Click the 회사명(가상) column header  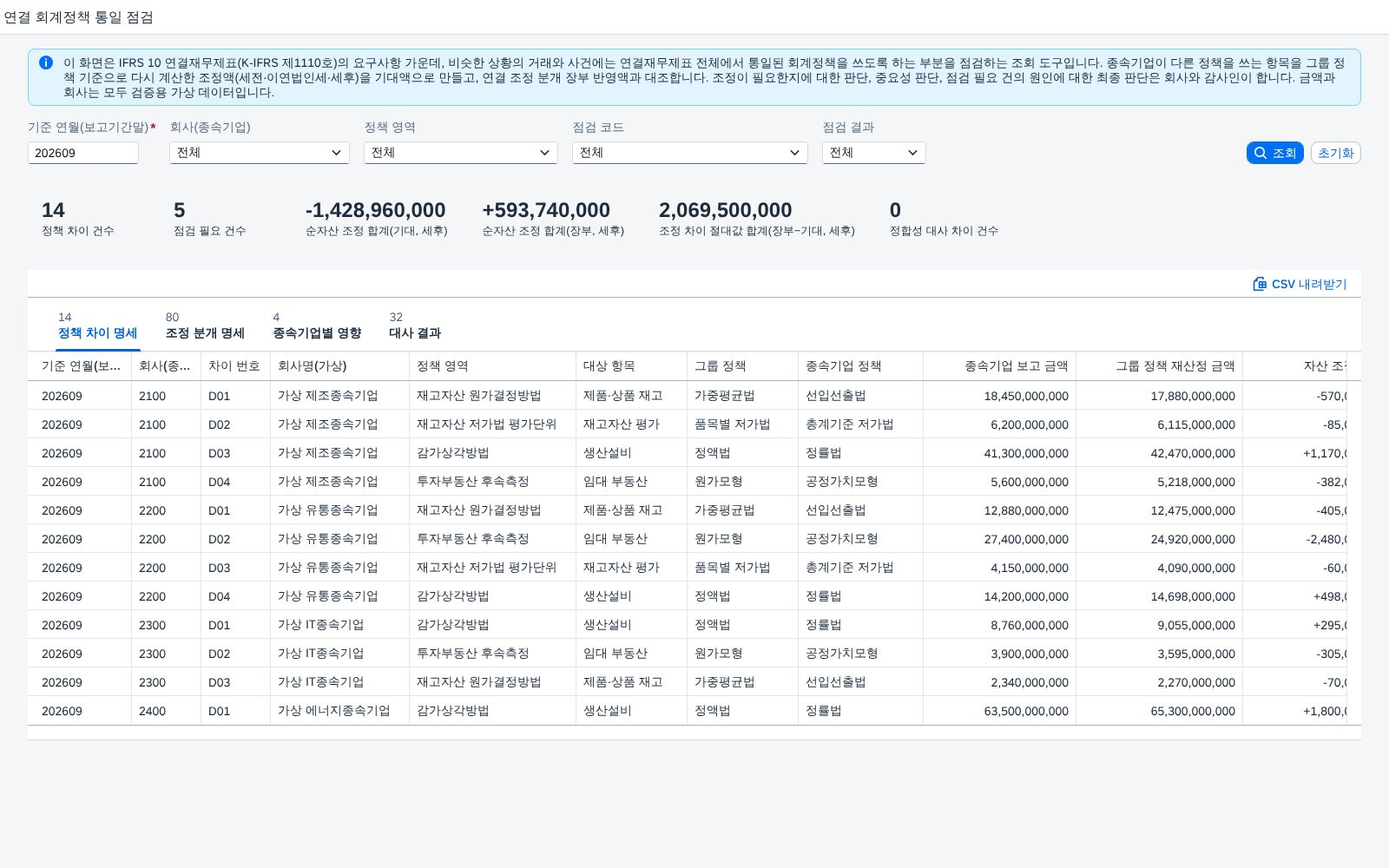(339, 366)
